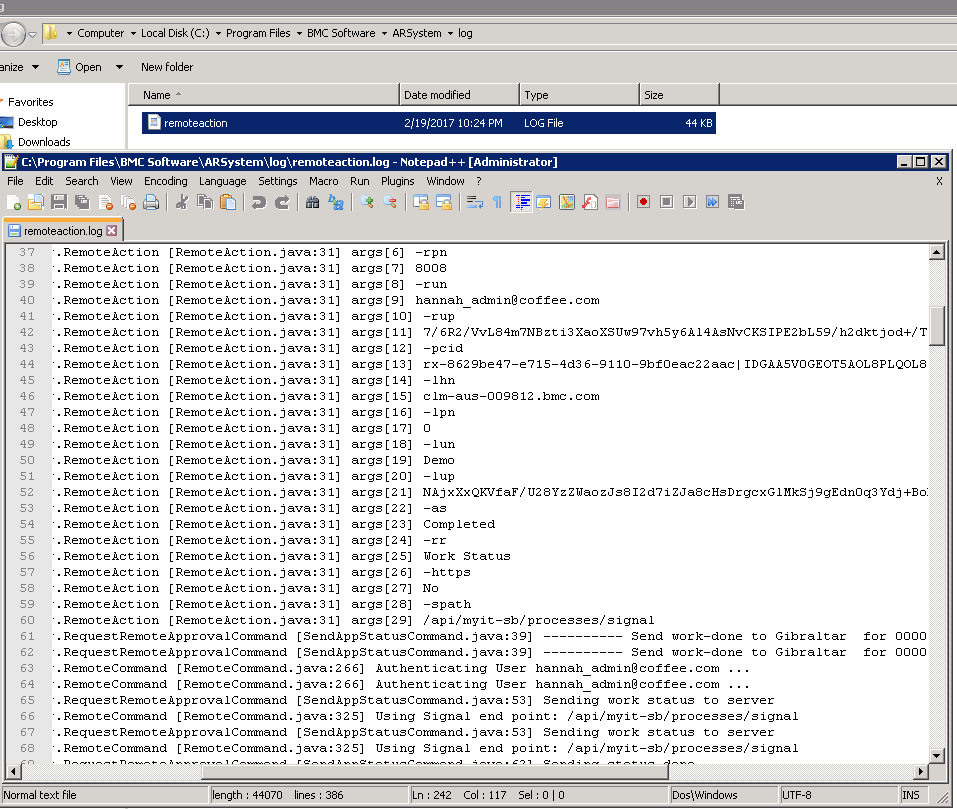957x809 pixels.
Task: Click the Open file toolbar icon
Action: pyautogui.click(x=36, y=203)
